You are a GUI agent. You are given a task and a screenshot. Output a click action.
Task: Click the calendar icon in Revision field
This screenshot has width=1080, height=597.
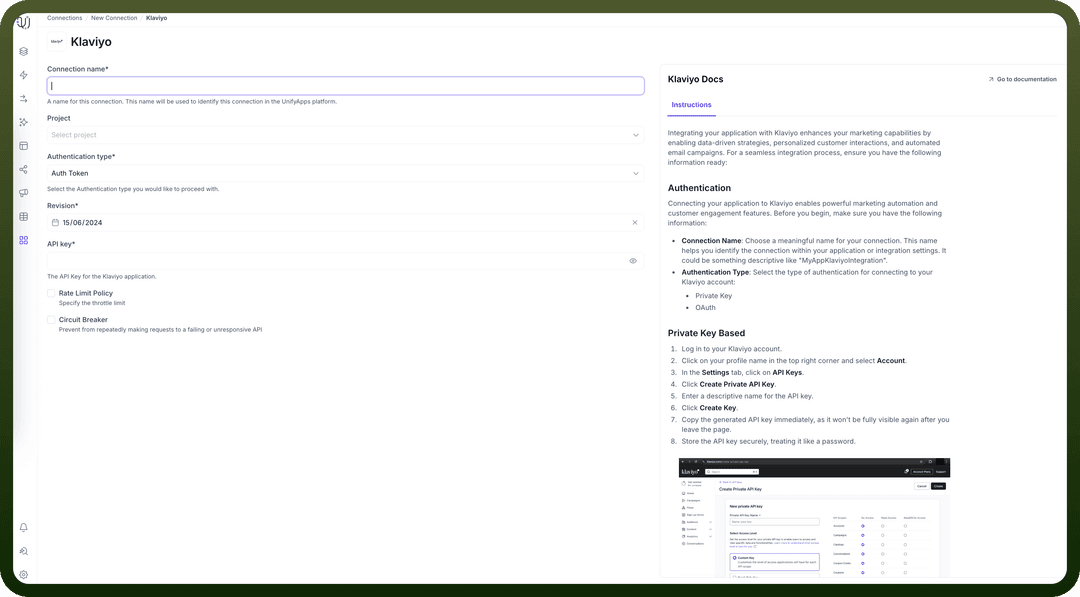55,222
